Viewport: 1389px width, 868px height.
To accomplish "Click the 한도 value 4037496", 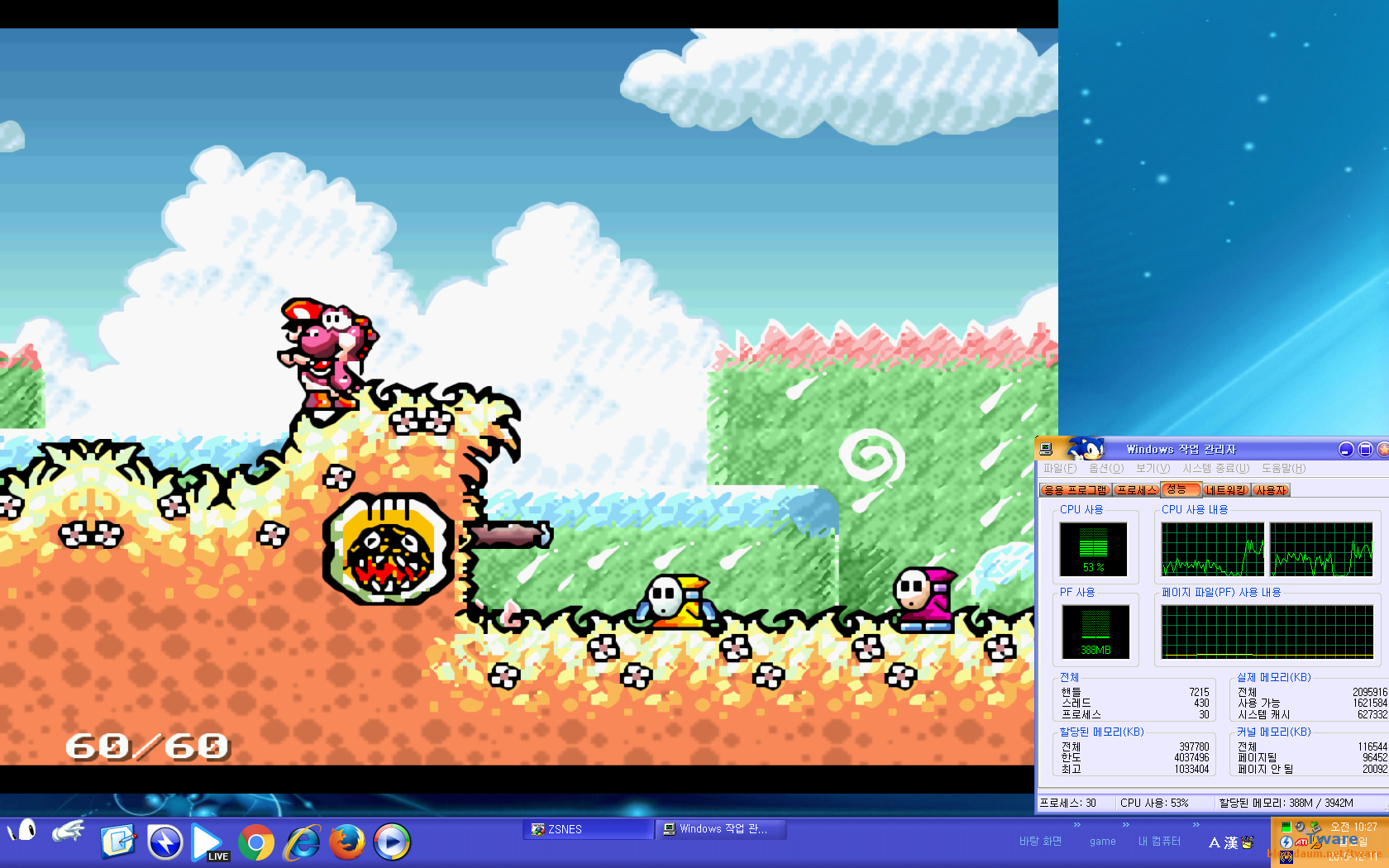I will pyautogui.click(x=1191, y=757).
